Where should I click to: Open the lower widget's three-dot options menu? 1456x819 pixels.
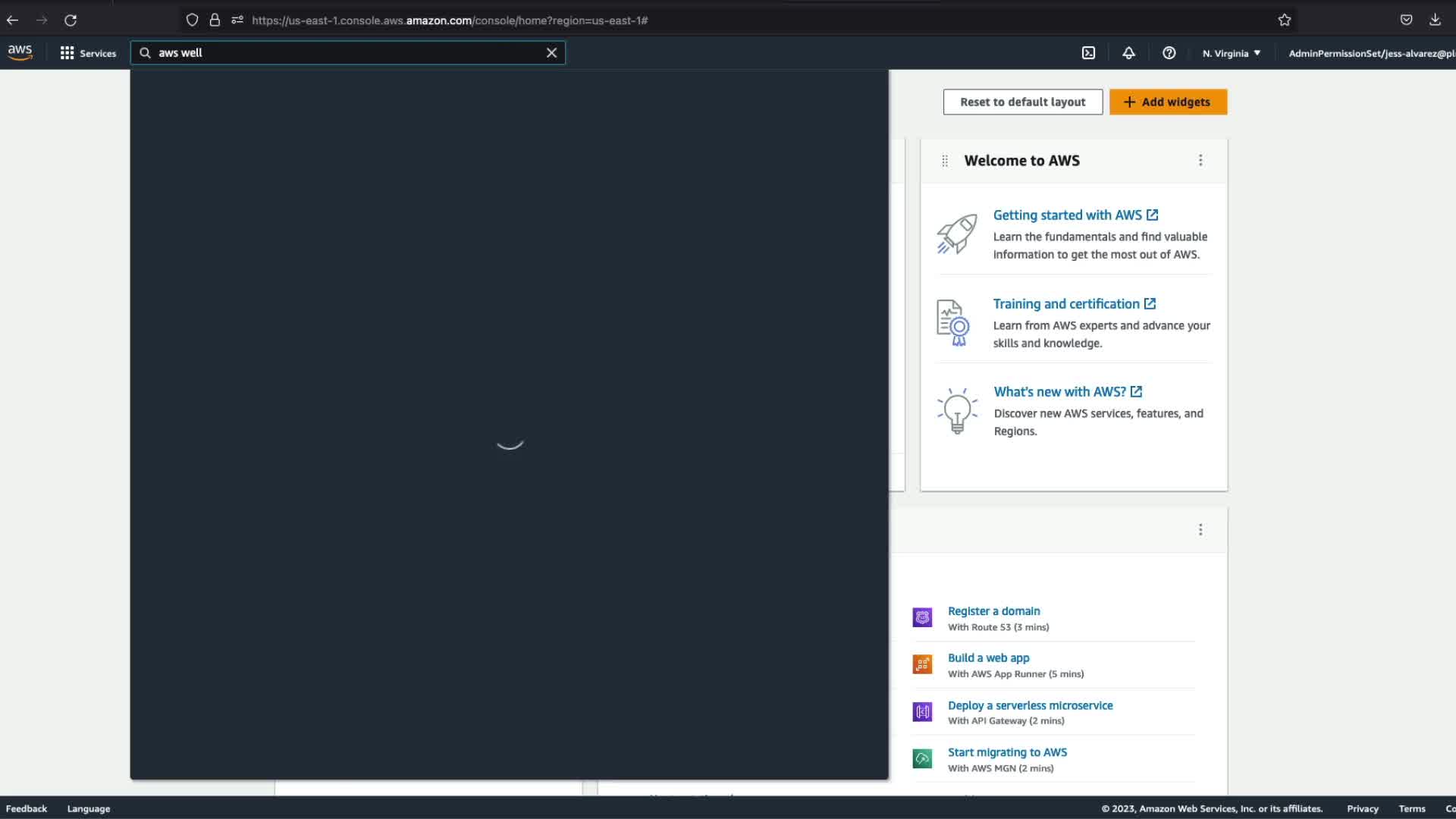coord(1200,529)
